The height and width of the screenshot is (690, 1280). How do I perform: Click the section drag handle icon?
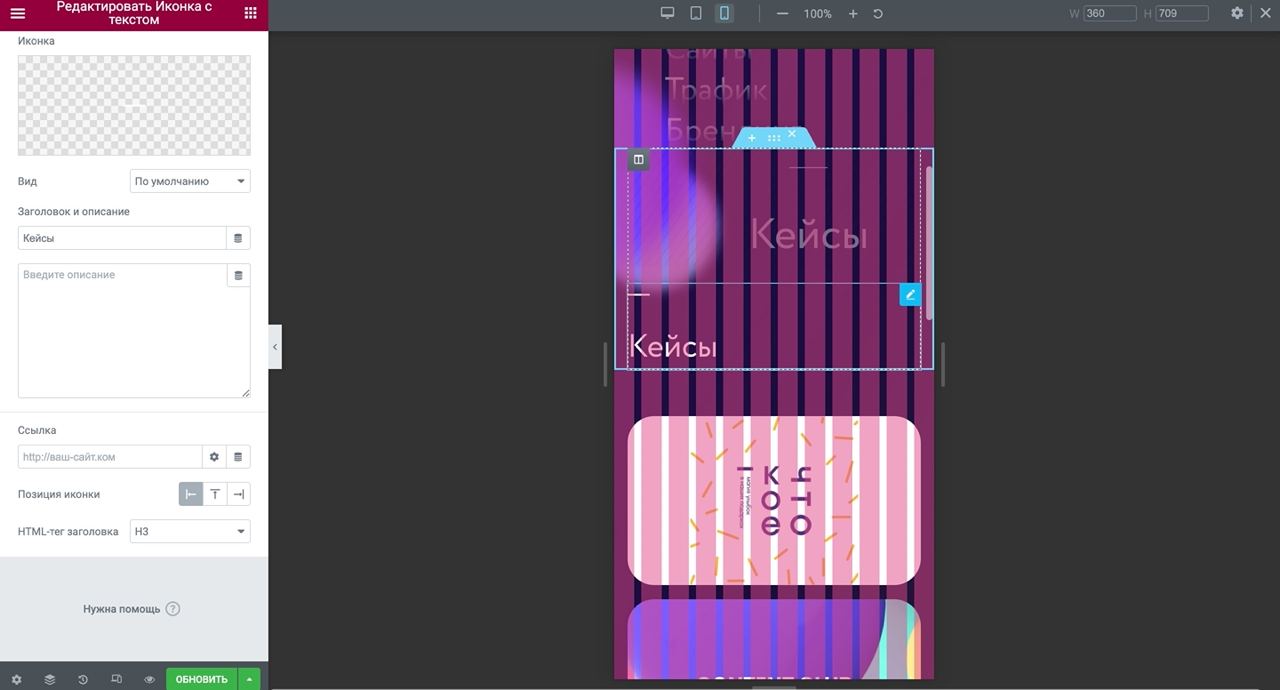pos(773,138)
